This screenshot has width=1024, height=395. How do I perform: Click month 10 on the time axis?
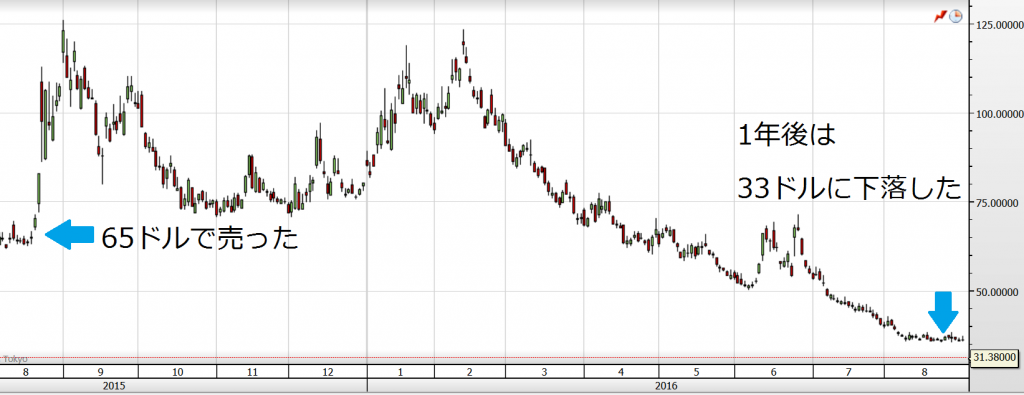(x=177, y=372)
